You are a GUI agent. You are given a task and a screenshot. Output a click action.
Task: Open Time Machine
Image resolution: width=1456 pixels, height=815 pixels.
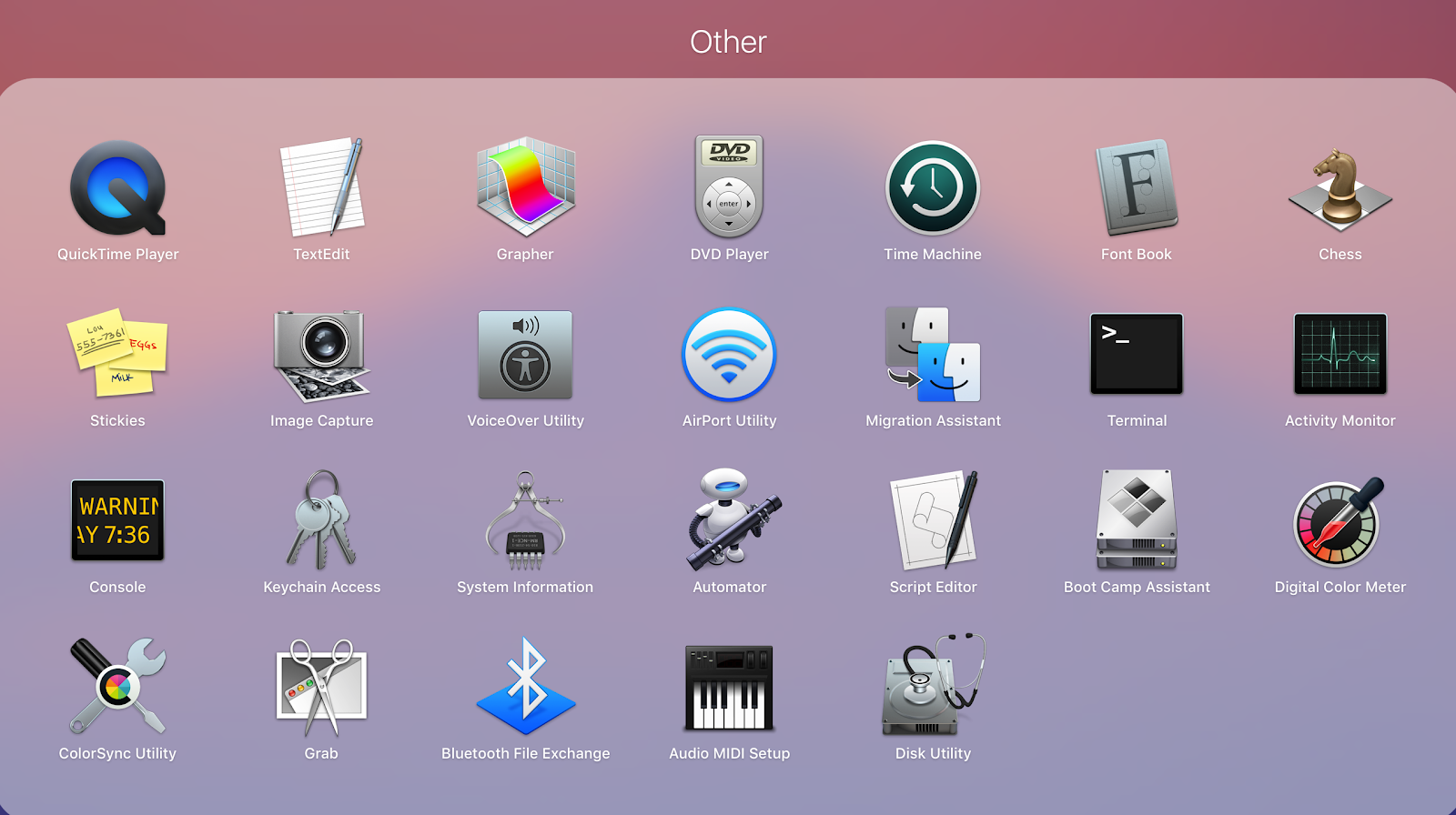(933, 188)
